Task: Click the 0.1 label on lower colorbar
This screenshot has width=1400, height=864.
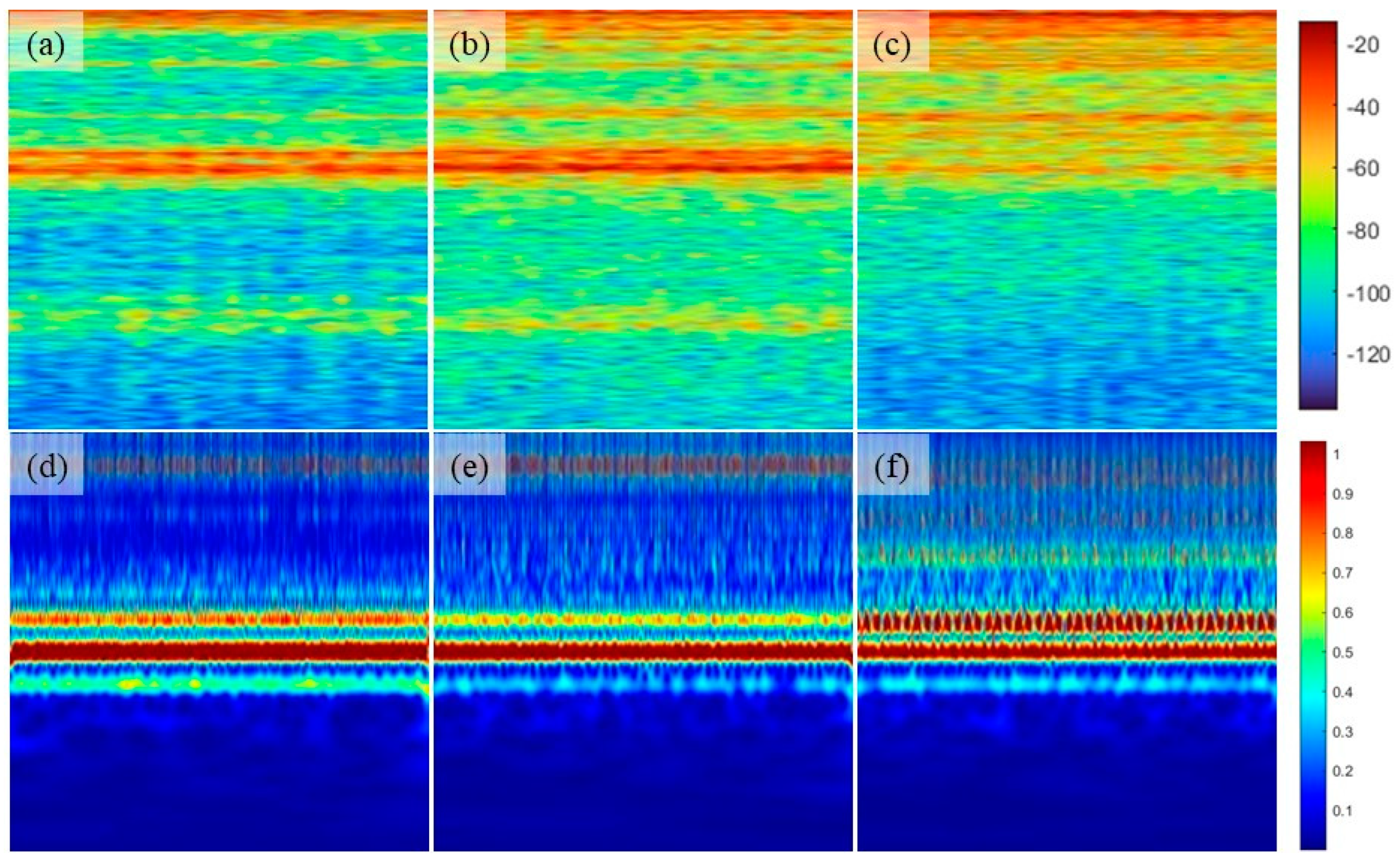Action: pos(1342,811)
